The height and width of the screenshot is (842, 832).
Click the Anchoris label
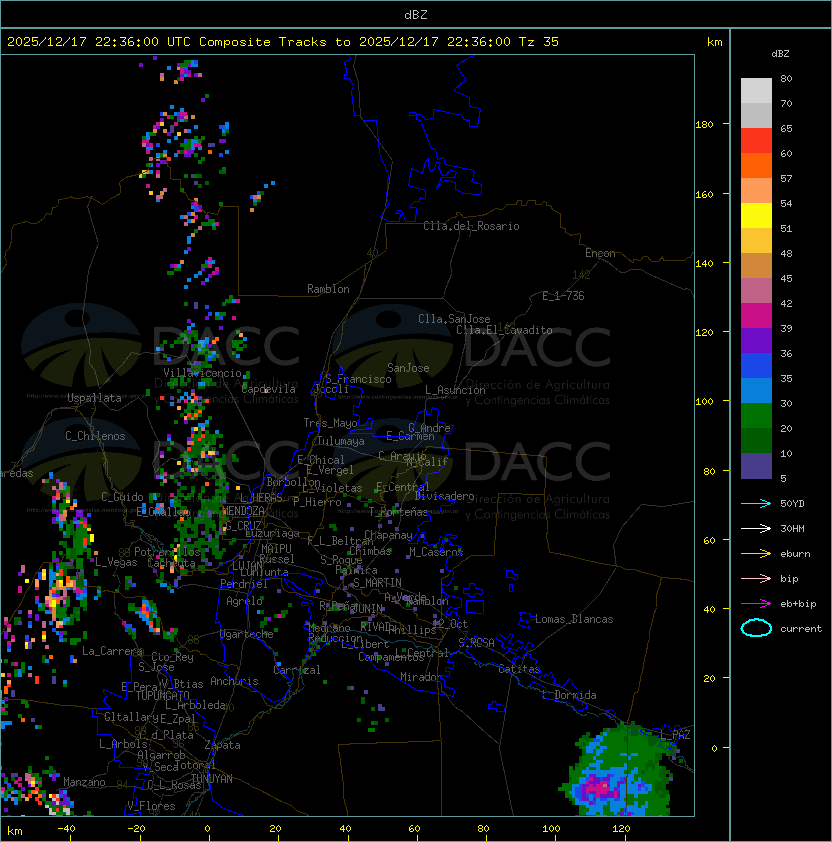point(234,681)
